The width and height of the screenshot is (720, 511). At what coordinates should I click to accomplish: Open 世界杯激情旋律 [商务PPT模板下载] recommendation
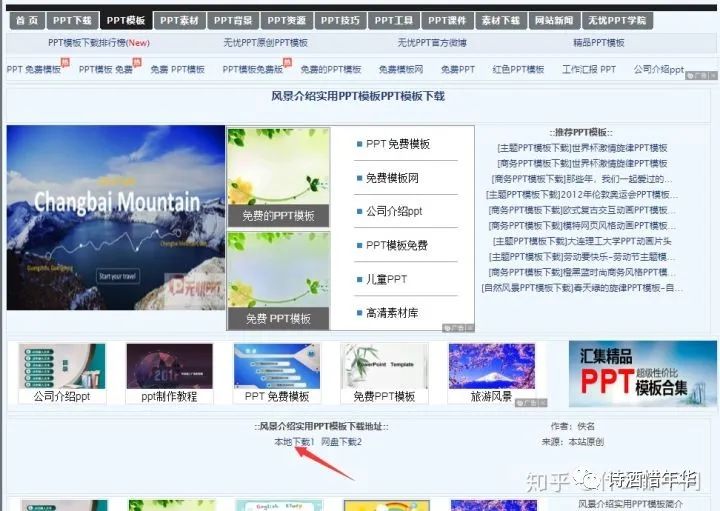pyautogui.click(x=582, y=163)
